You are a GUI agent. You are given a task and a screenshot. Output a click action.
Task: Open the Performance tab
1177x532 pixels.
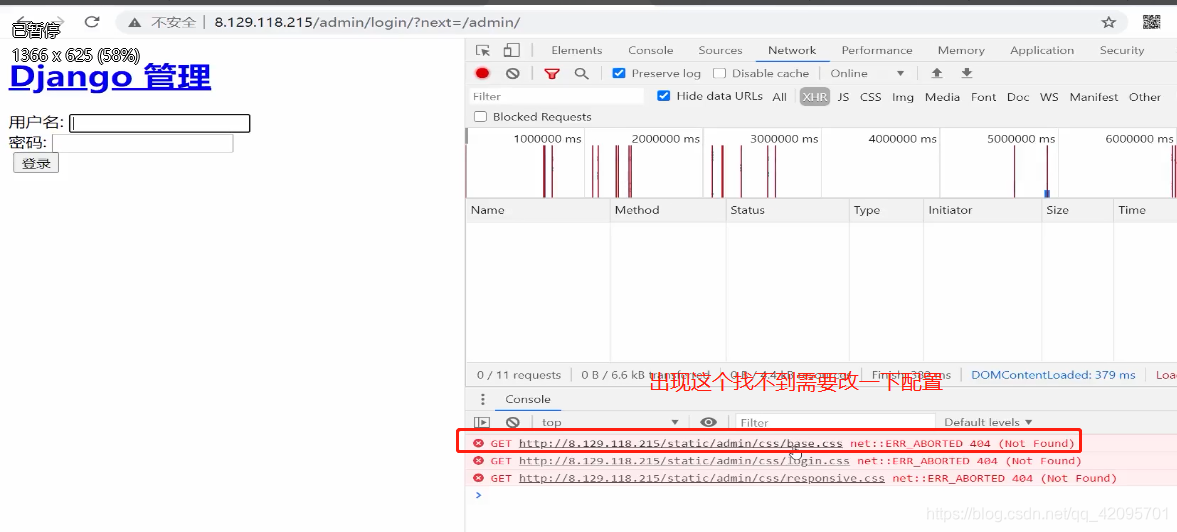click(x=877, y=50)
